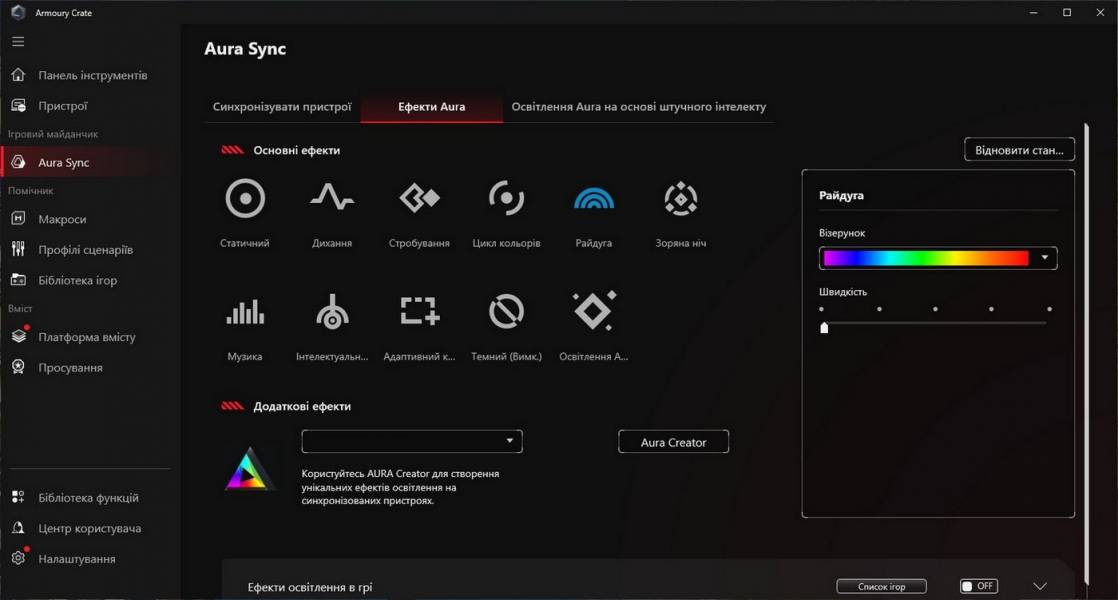Activate the Стробування strobing effect
The width and height of the screenshot is (1118, 600).
[419, 198]
